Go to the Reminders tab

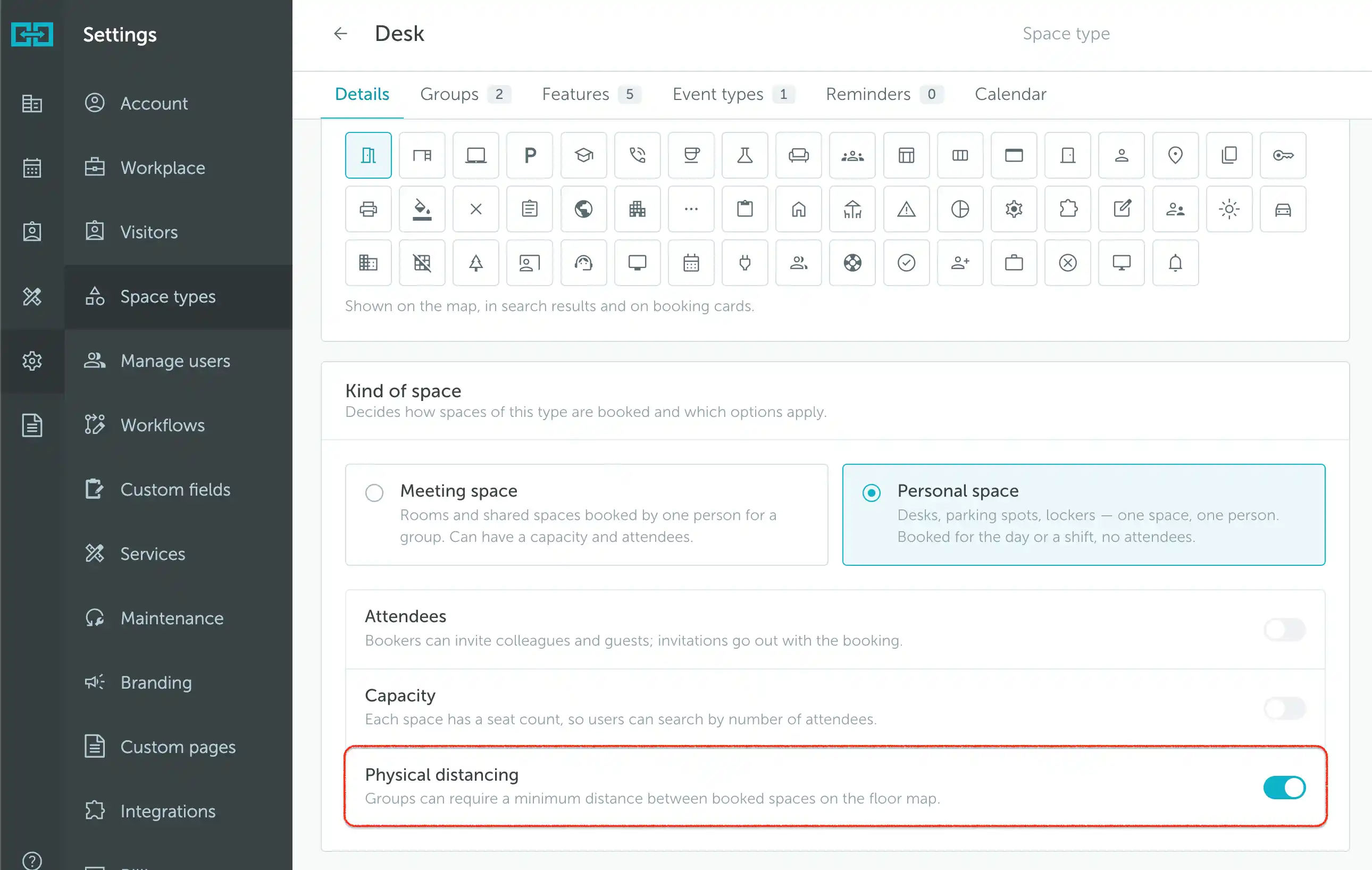coord(884,94)
